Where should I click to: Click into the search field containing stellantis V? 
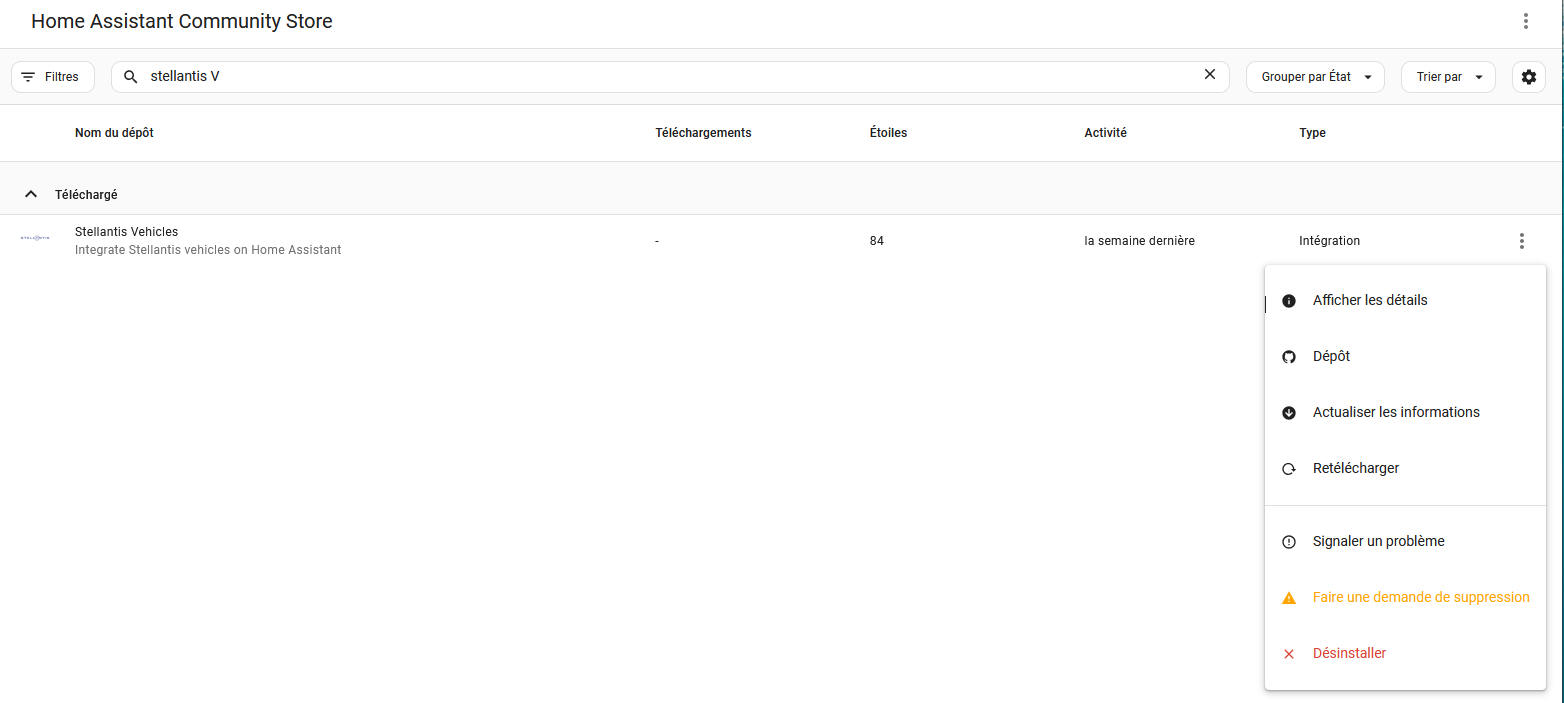[670, 76]
